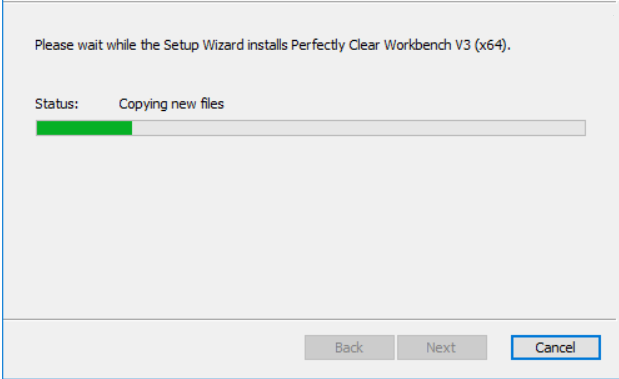The height and width of the screenshot is (379, 619).
Task: Click the green filled portion of progress bar
Action: (x=84, y=128)
